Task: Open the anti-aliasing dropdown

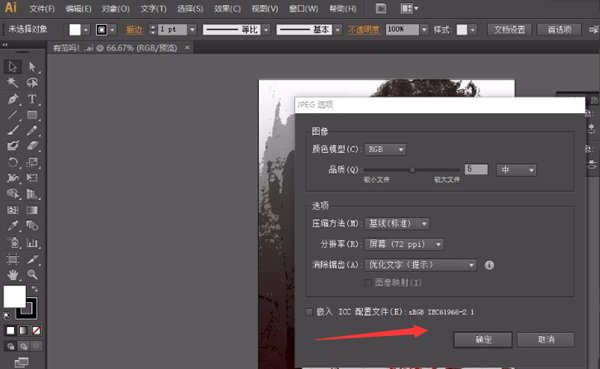Action: point(420,265)
